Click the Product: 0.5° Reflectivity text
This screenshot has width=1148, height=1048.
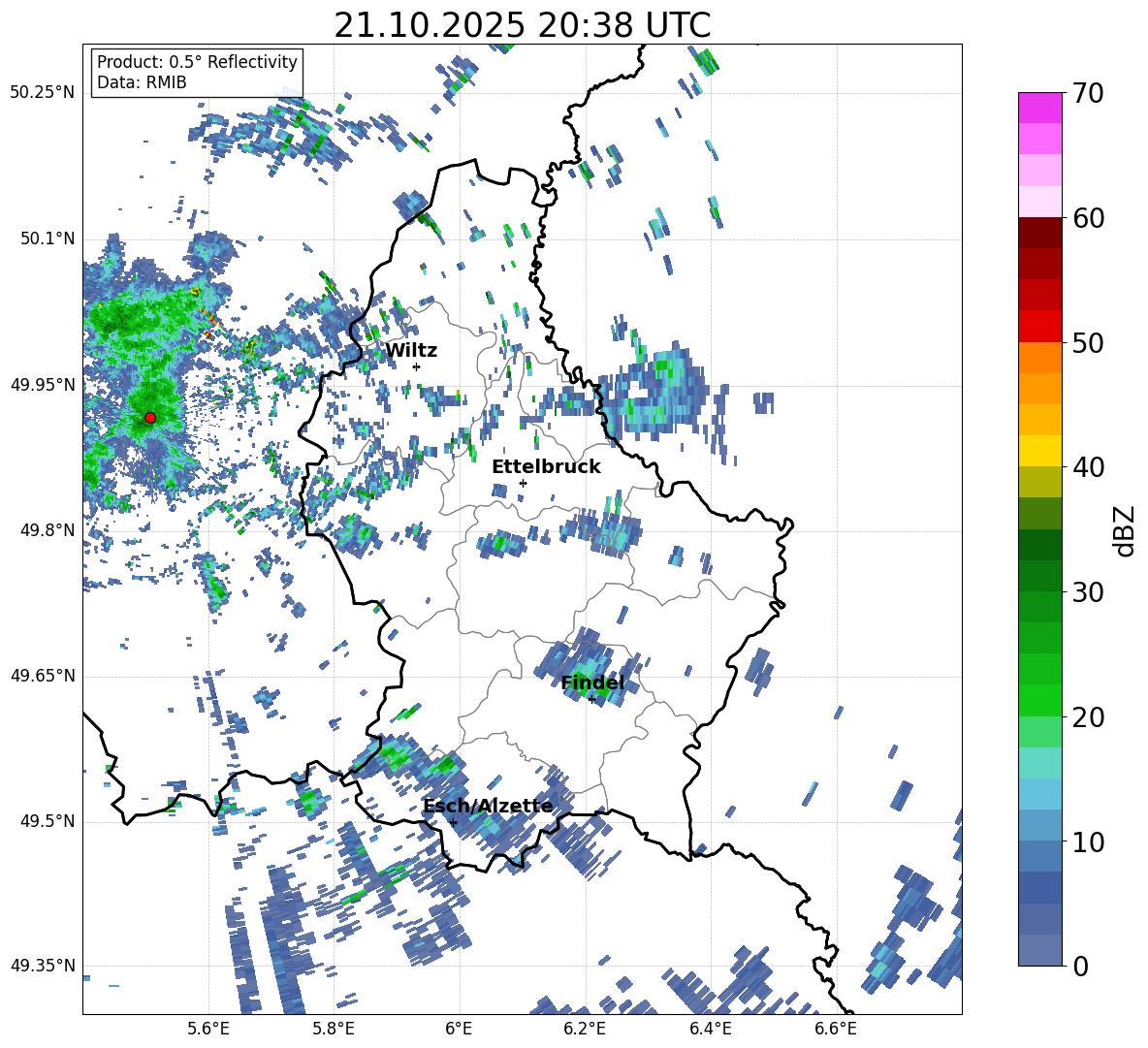(x=197, y=61)
